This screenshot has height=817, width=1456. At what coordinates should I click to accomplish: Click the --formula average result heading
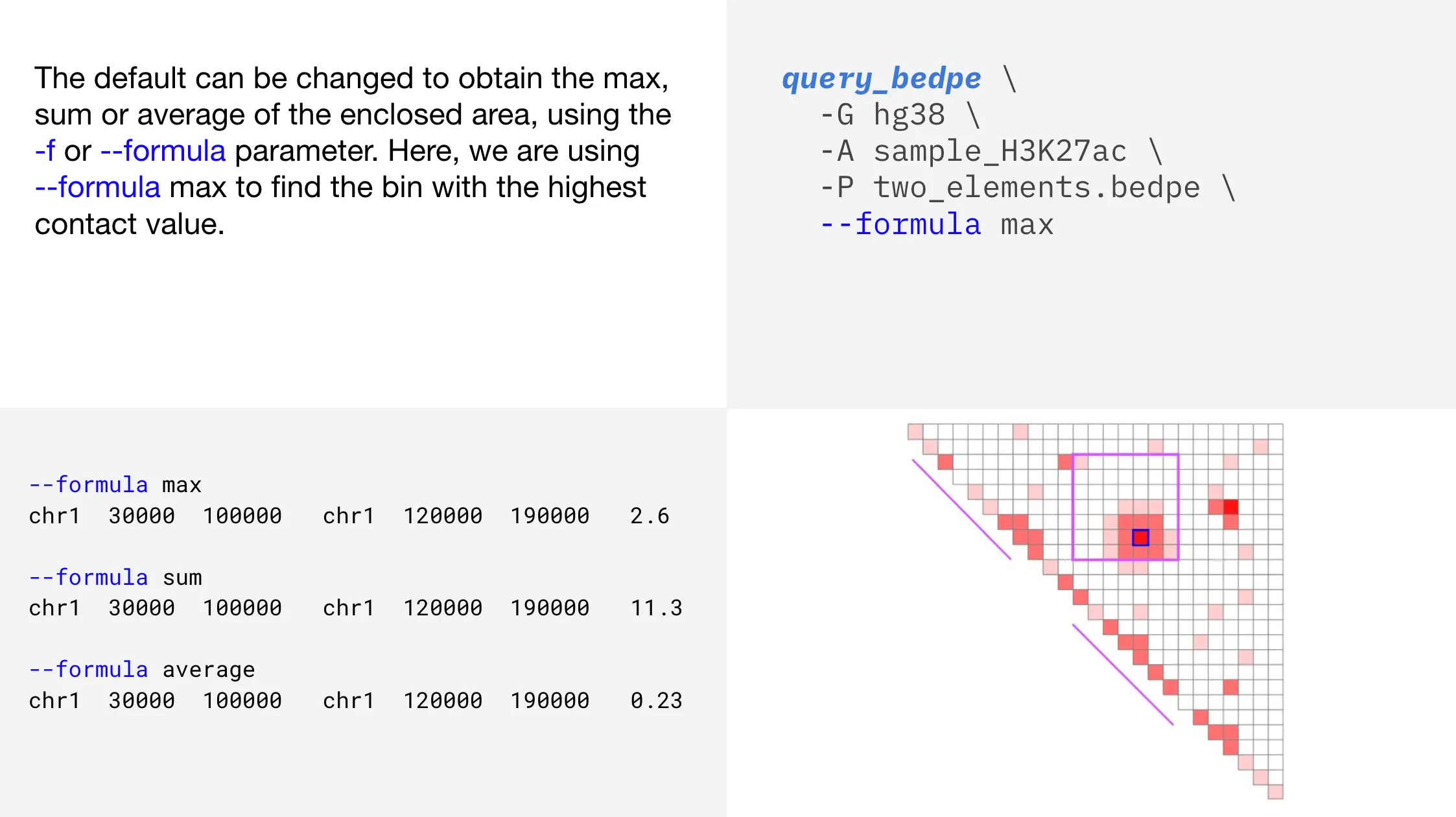point(141,670)
